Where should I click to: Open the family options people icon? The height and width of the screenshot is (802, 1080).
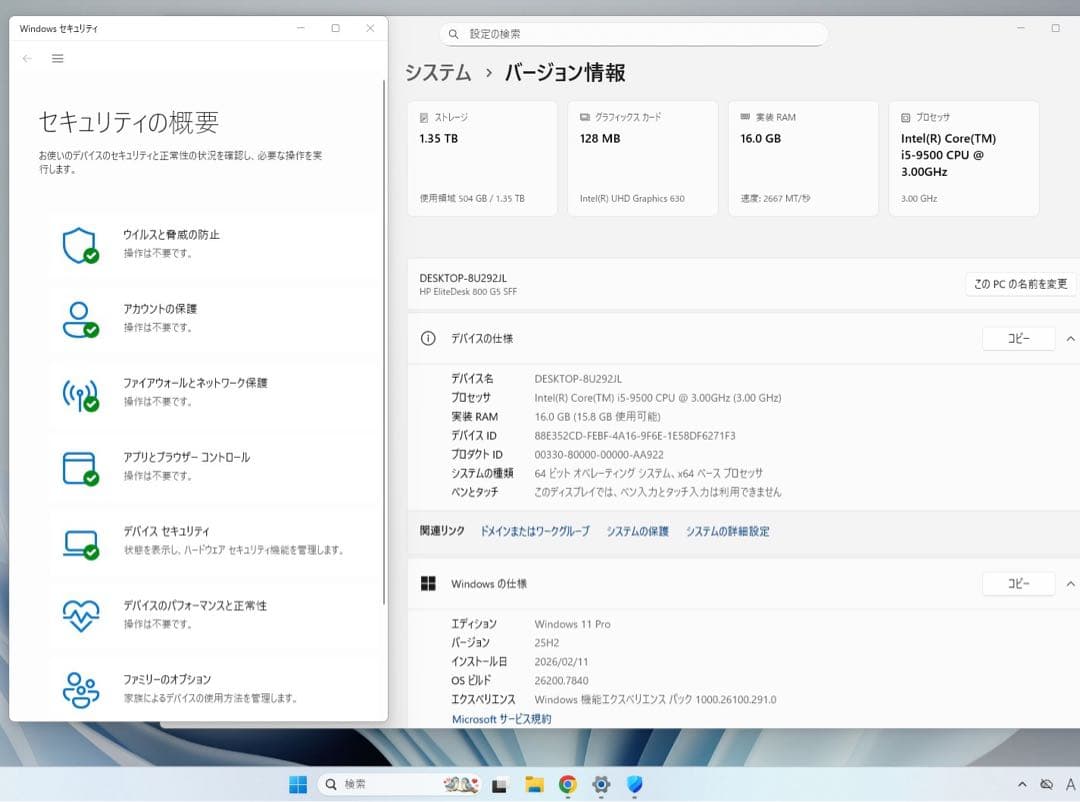[x=81, y=690]
